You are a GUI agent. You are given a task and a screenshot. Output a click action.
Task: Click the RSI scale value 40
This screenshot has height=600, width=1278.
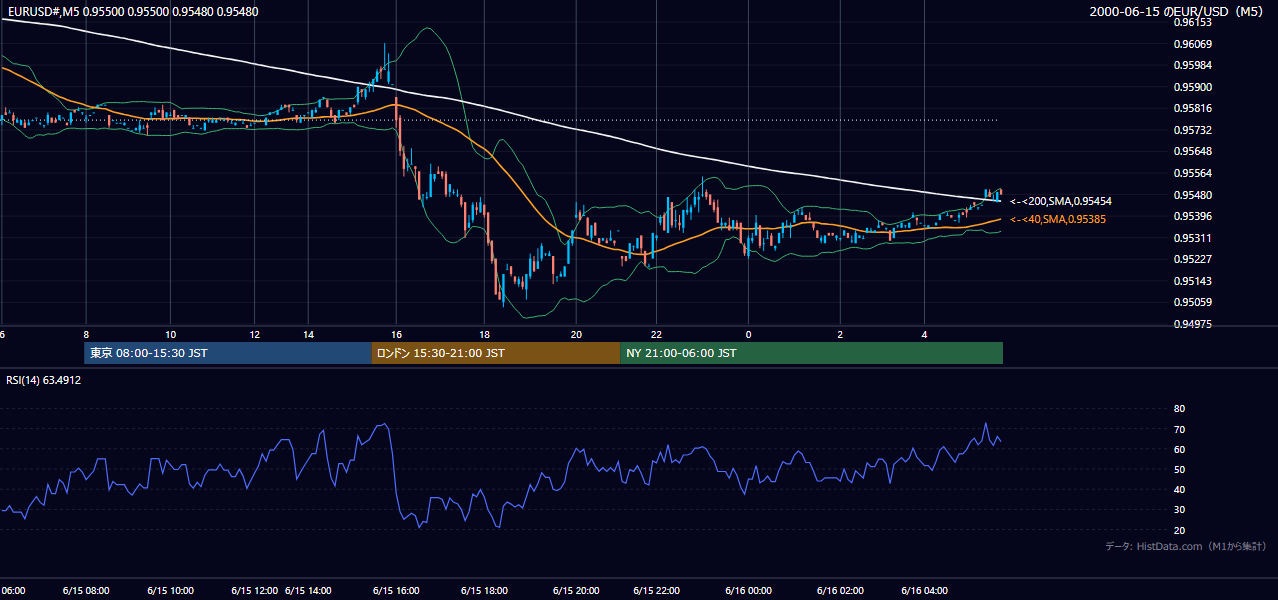tap(1179, 489)
